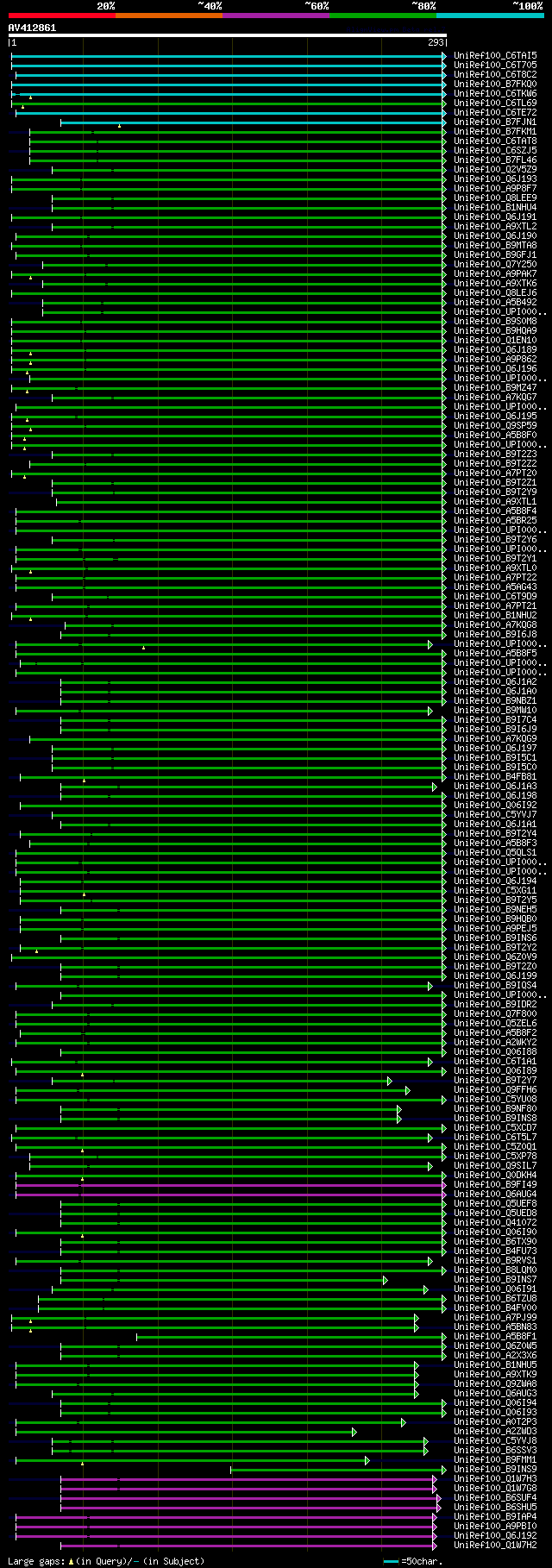The image size is (552, 1568).
Task: Open hit UniRef100_C6TAI5
Action: tap(495, 55)
